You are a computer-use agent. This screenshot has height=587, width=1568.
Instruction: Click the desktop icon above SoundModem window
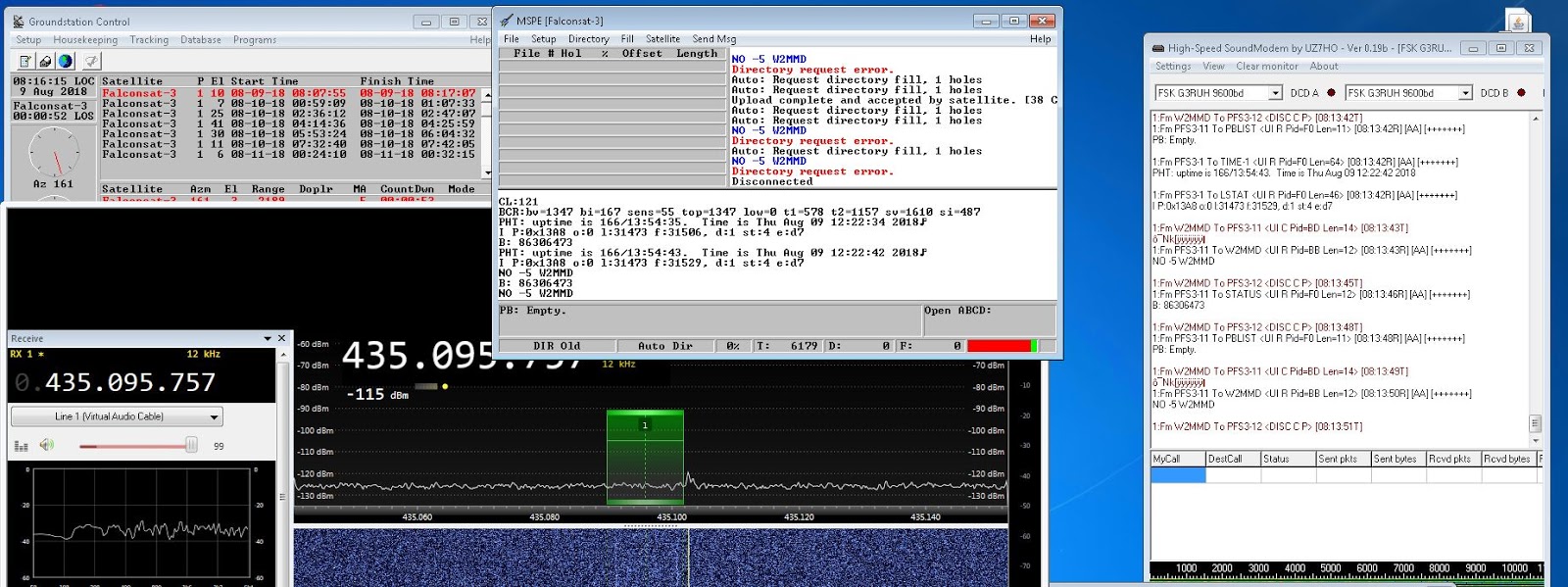pyautogui.click(x=1518, y=23)
